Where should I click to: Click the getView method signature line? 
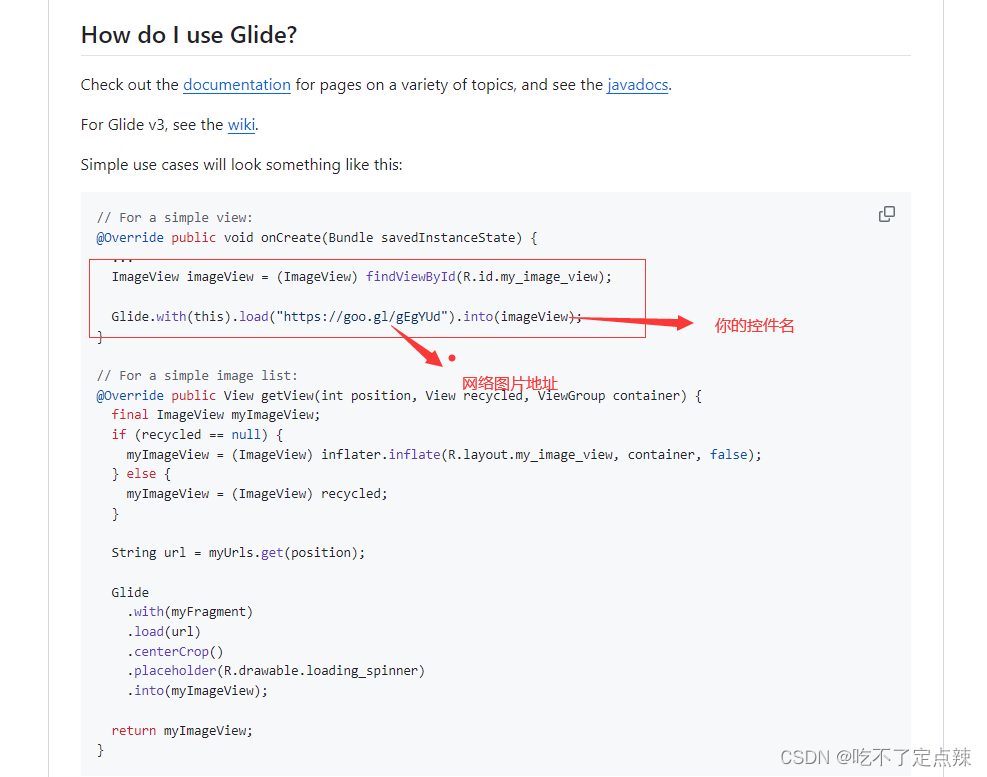pos(399,395)
